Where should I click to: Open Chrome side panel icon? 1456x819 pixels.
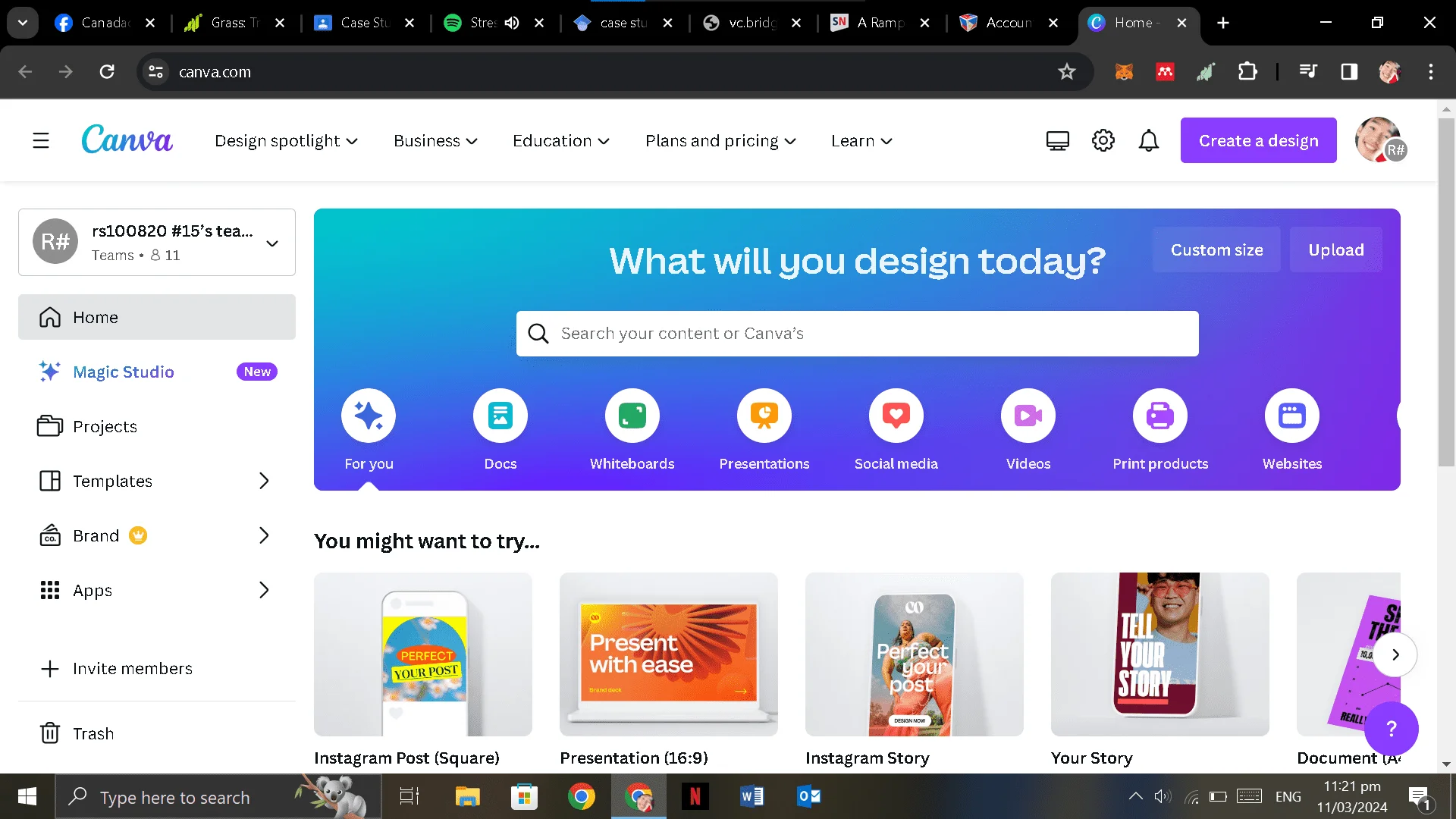(x=1349, y=72)
